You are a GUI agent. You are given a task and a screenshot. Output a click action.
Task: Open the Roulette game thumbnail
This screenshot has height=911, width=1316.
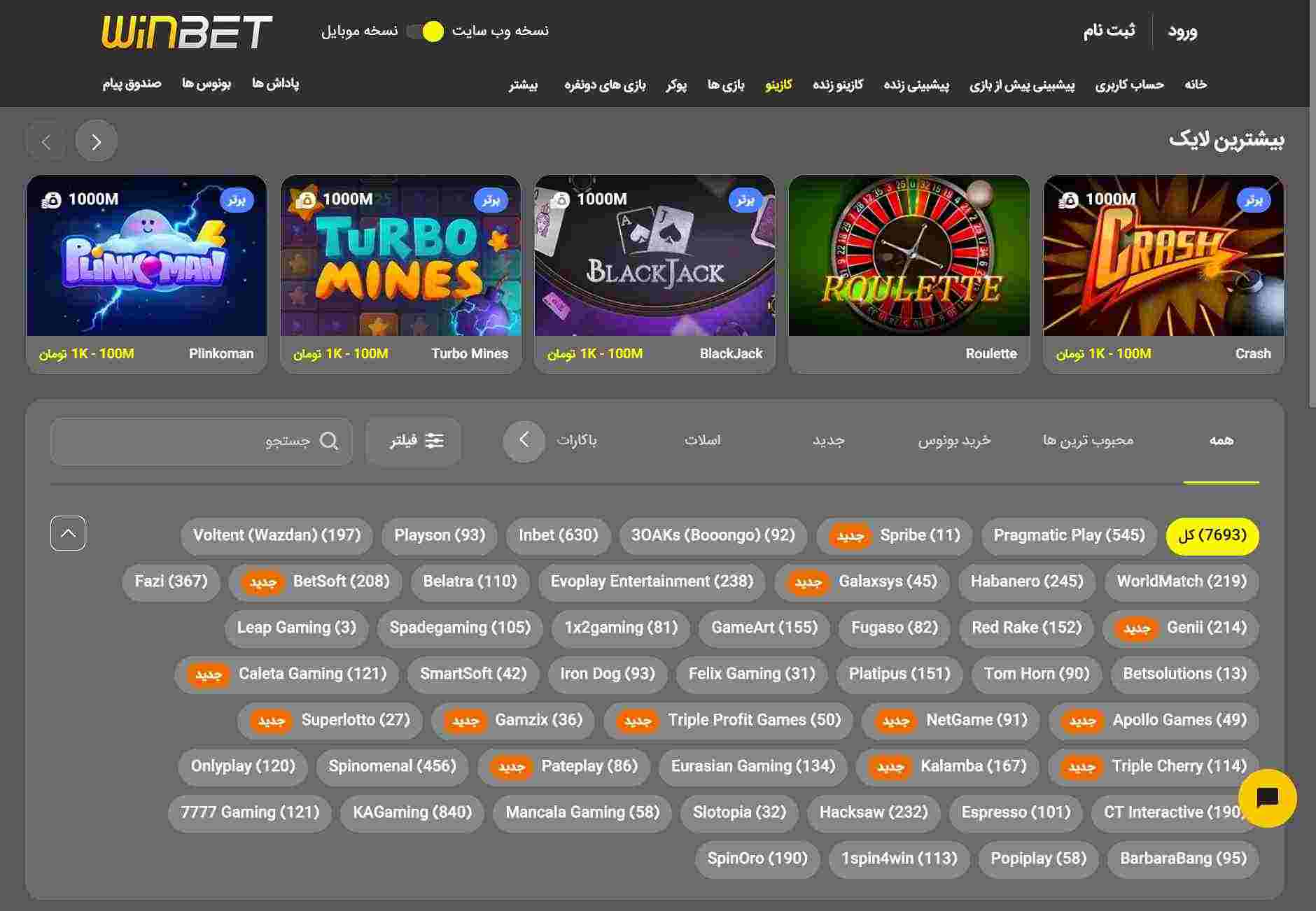(x=909, y=256)
